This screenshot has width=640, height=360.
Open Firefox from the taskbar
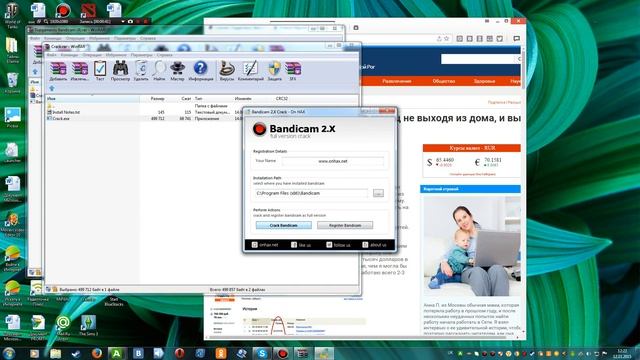tap(96, 353)
